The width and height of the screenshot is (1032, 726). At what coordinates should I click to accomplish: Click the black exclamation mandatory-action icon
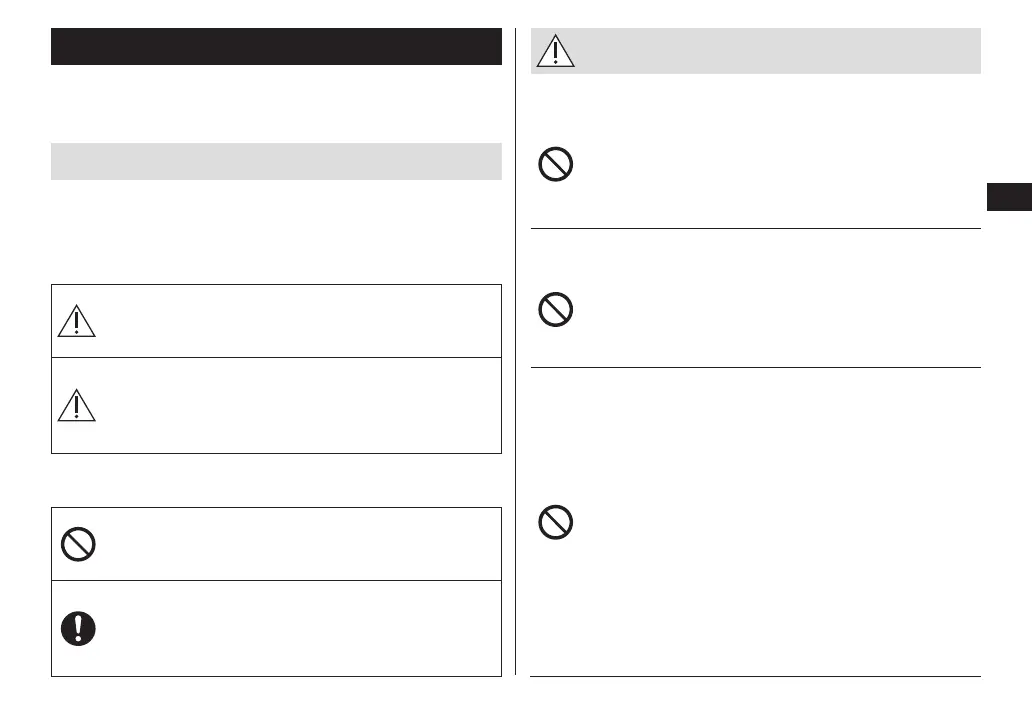pos(77,628)
